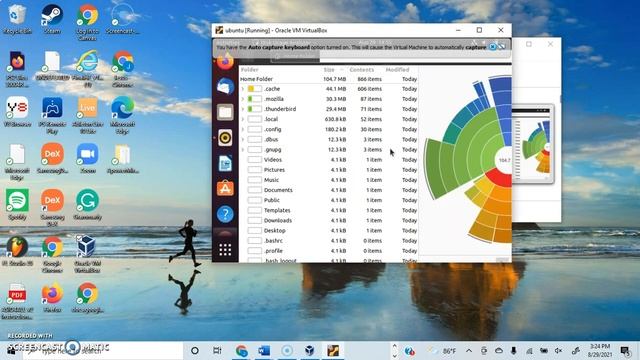Expand the .gnupg folder row
The height and width of the screenshot is (360, 640).
[x=243, y=150]
